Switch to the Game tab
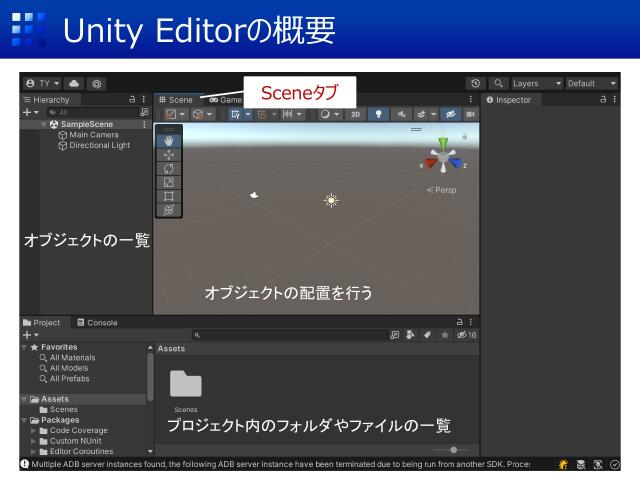The width and height of the screenshot is (640, 480). (x=226, y=100)
